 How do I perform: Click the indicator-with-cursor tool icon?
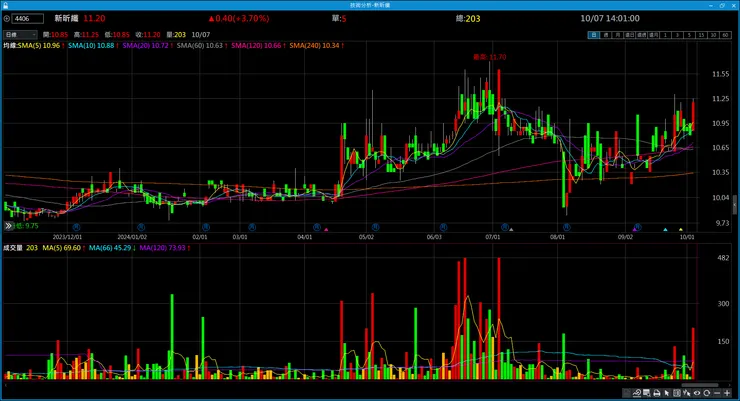(x=687, y=393)
